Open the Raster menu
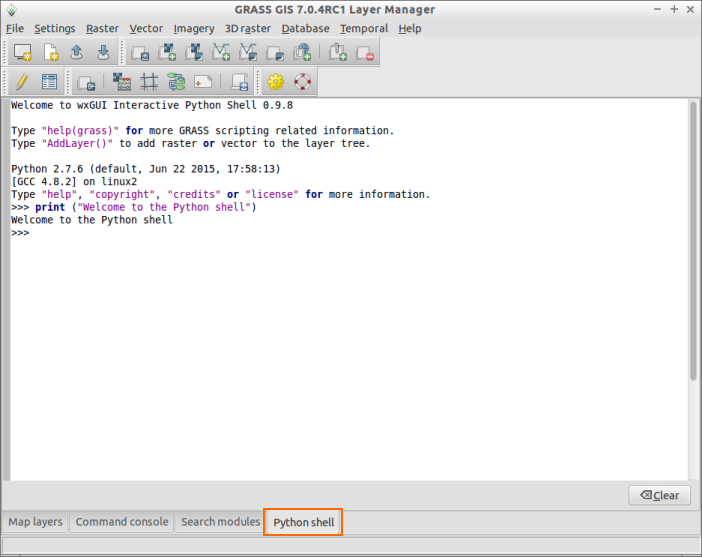The image size is (702, 557). click(102, 29)
